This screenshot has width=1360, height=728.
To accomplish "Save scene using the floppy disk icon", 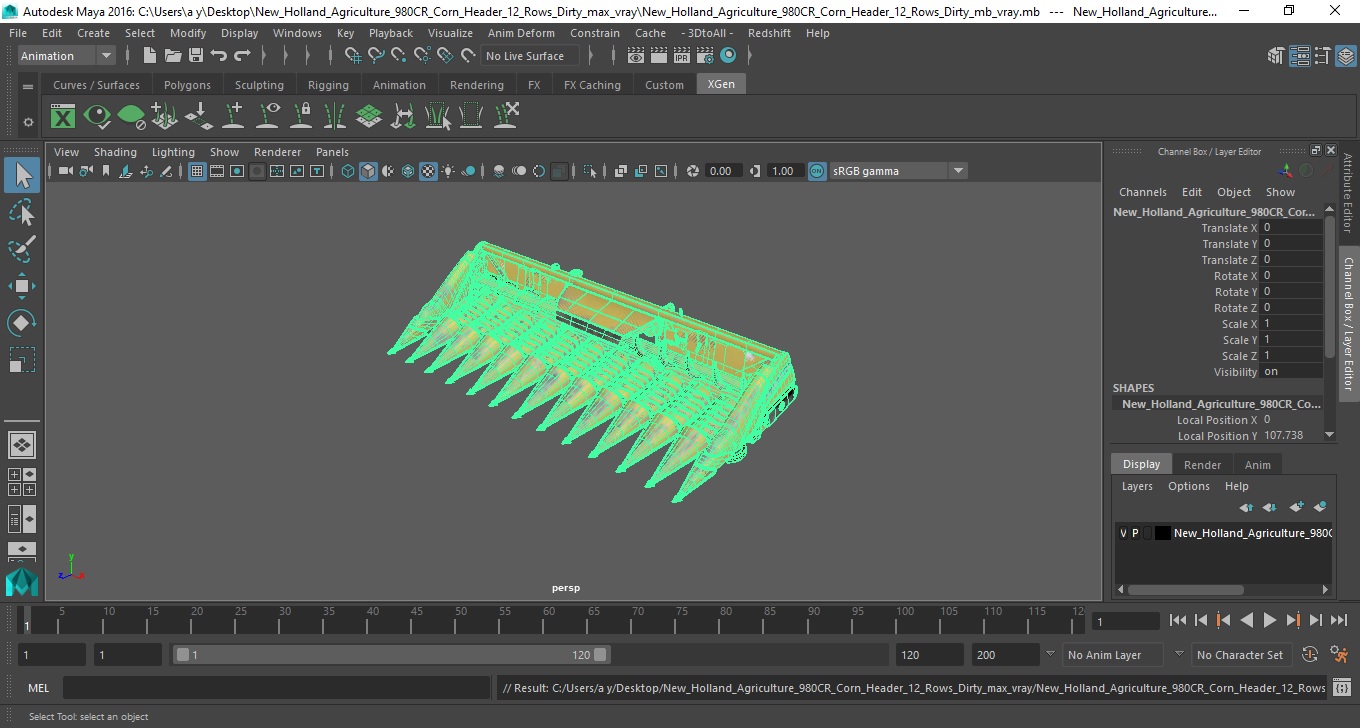I will click(196, 56).
